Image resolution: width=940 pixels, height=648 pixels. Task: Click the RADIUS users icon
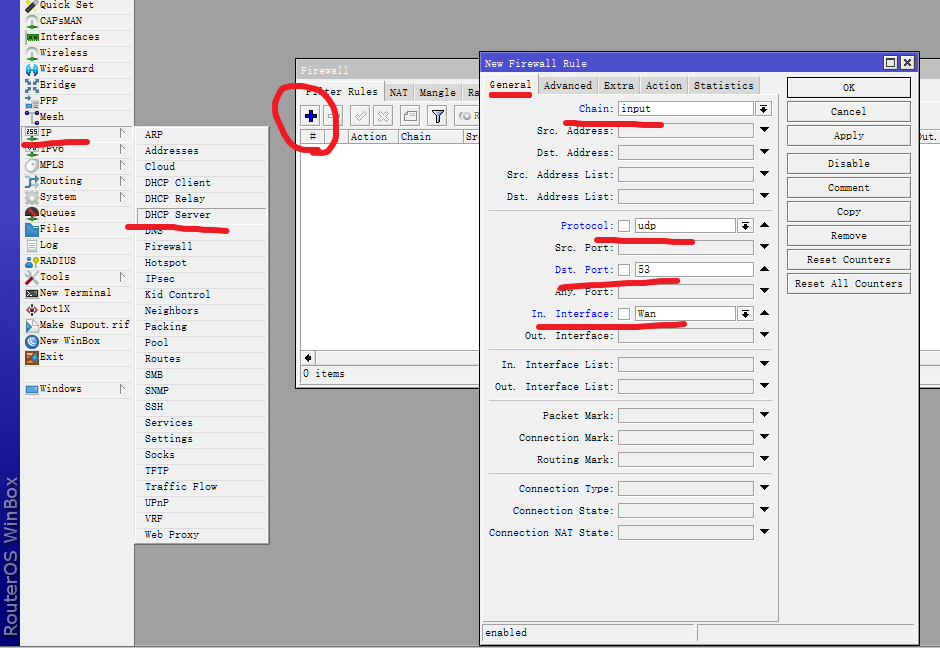click(x=32, y=261)
